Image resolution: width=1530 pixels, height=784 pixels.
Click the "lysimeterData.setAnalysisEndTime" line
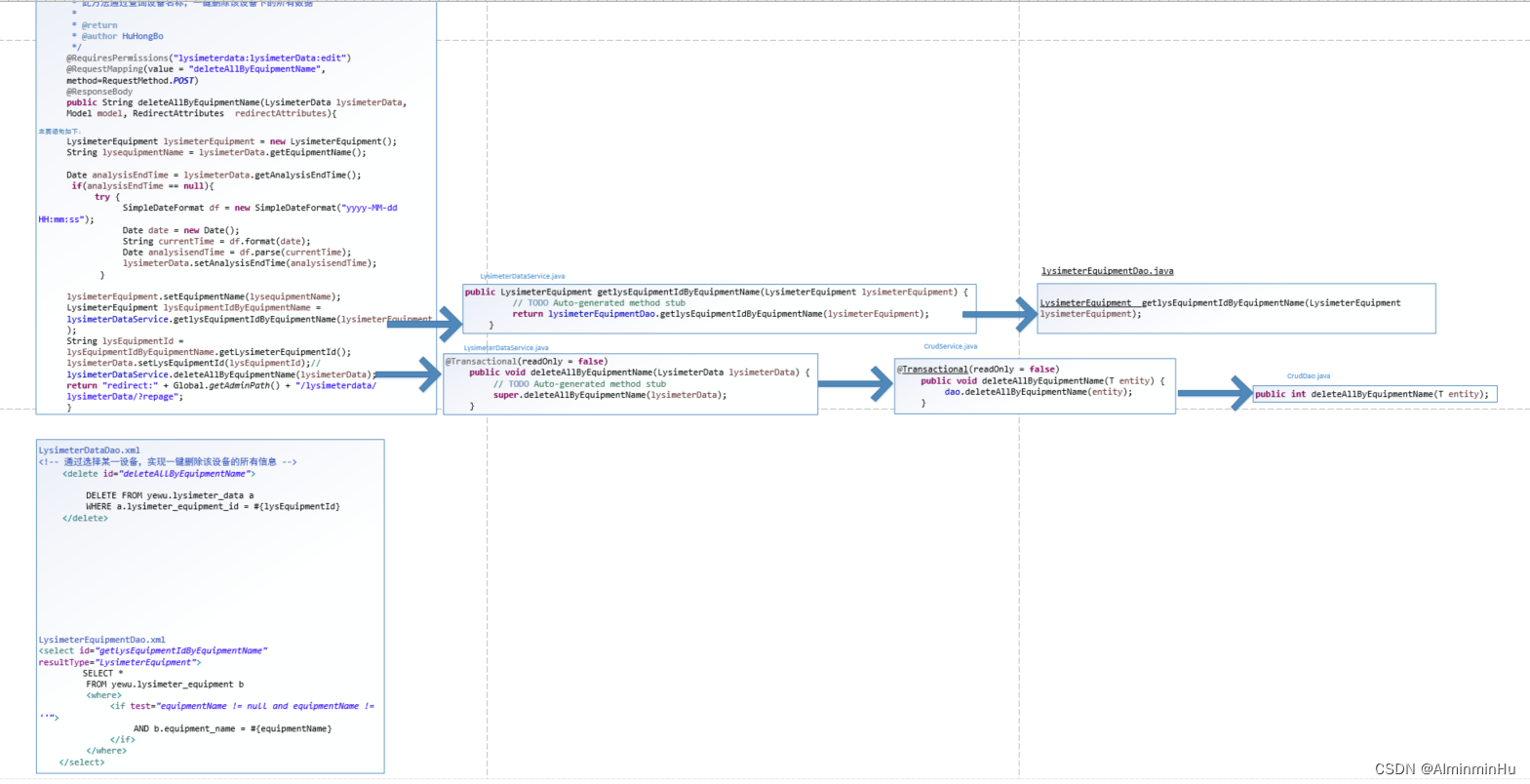[x=250, y=263]
